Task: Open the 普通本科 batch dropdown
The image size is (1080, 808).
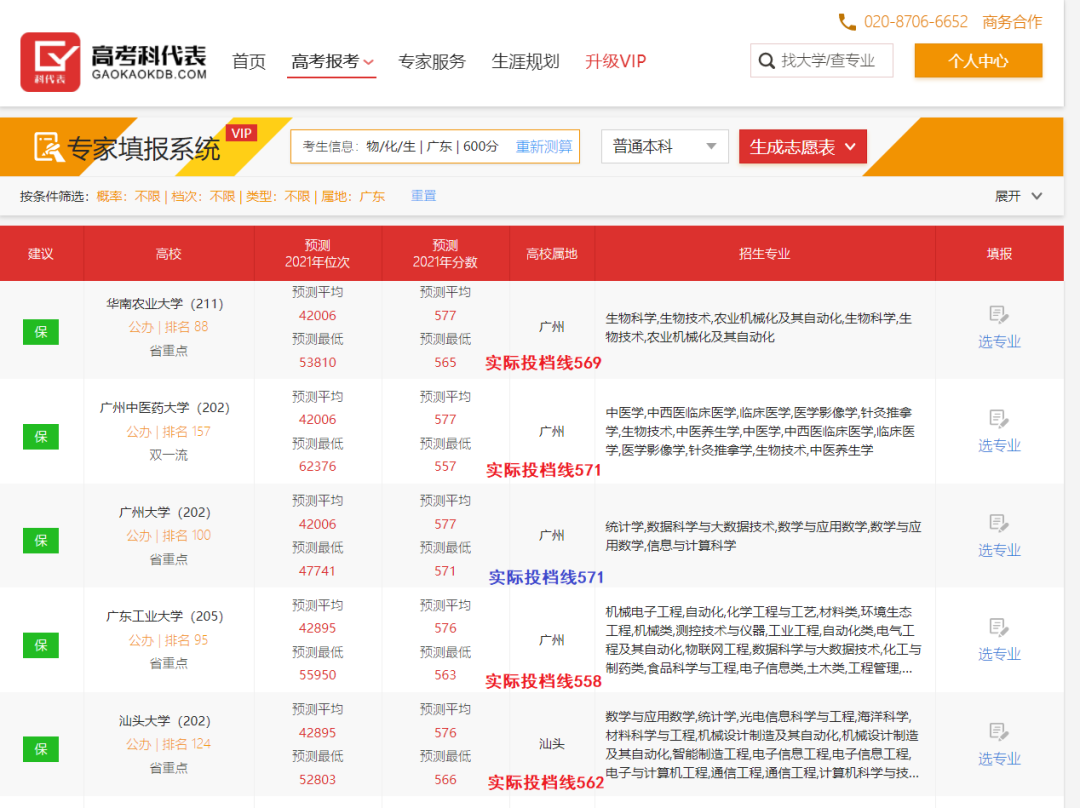Action: click(665, 147)
